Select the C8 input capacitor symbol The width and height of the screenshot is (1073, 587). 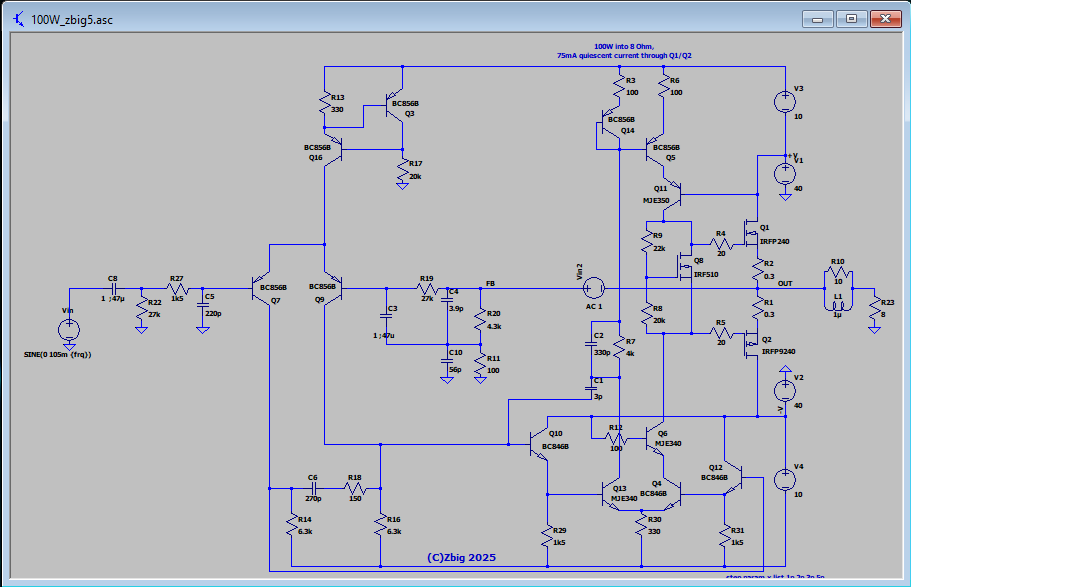click(114, 288)
